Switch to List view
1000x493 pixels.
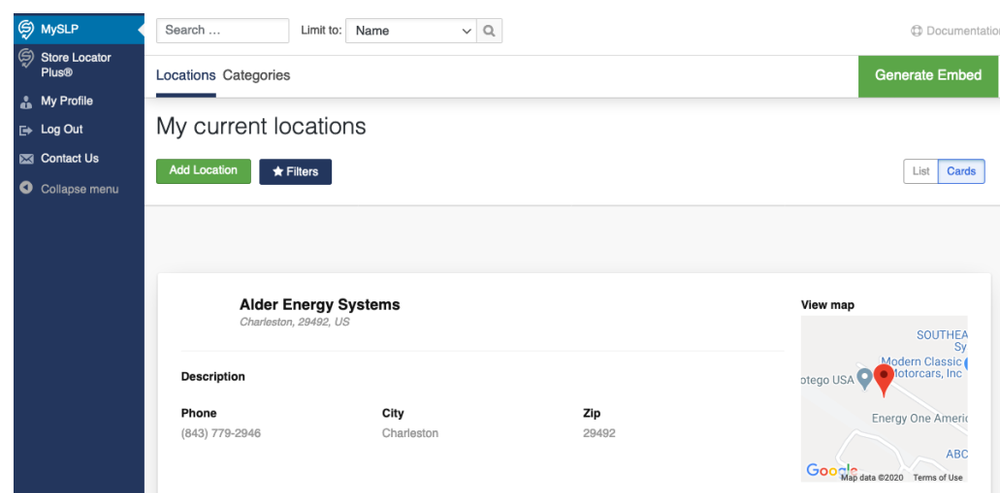click(x=921, y=171)
